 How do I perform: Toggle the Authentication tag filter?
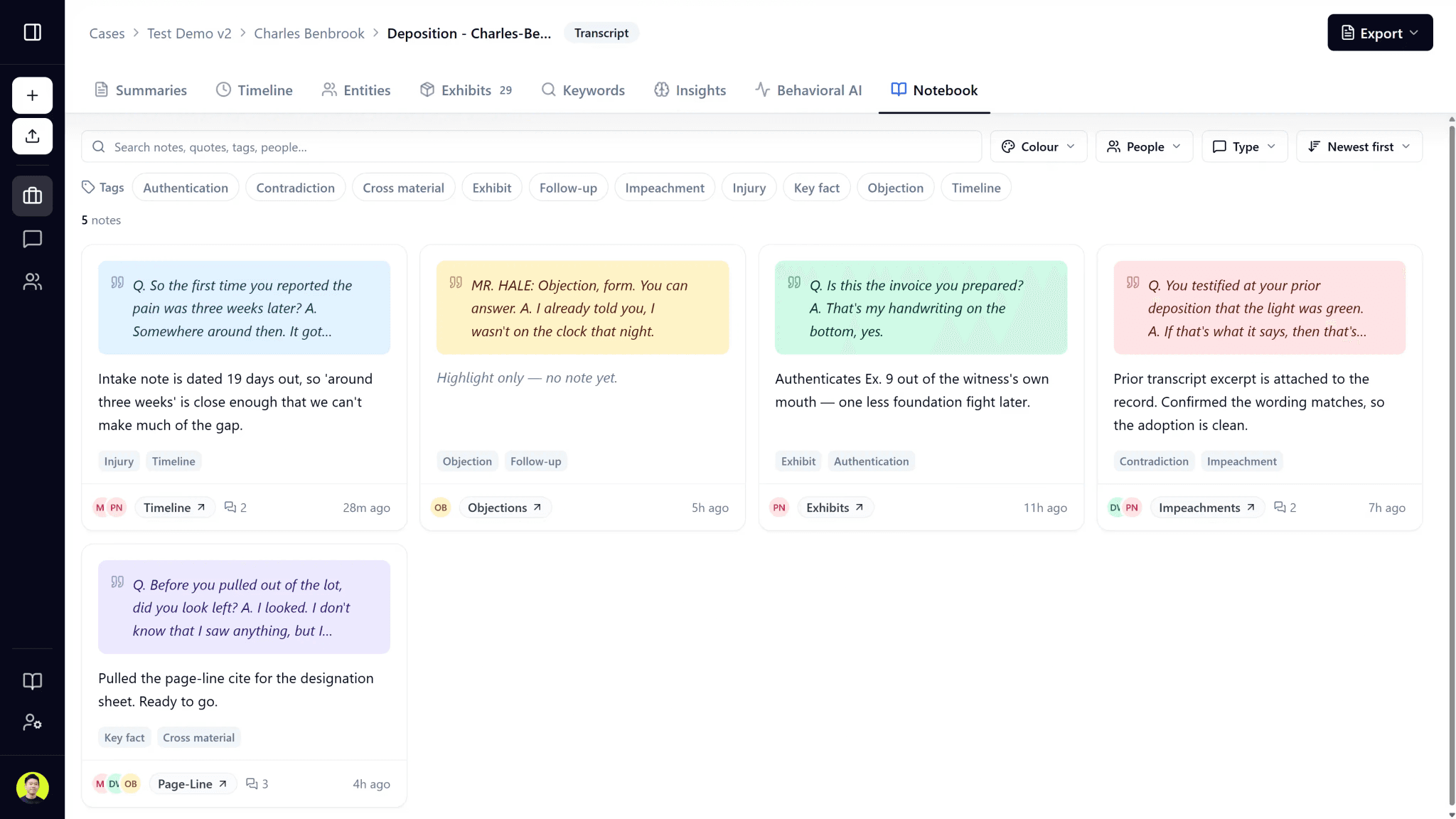pos(185,188)
